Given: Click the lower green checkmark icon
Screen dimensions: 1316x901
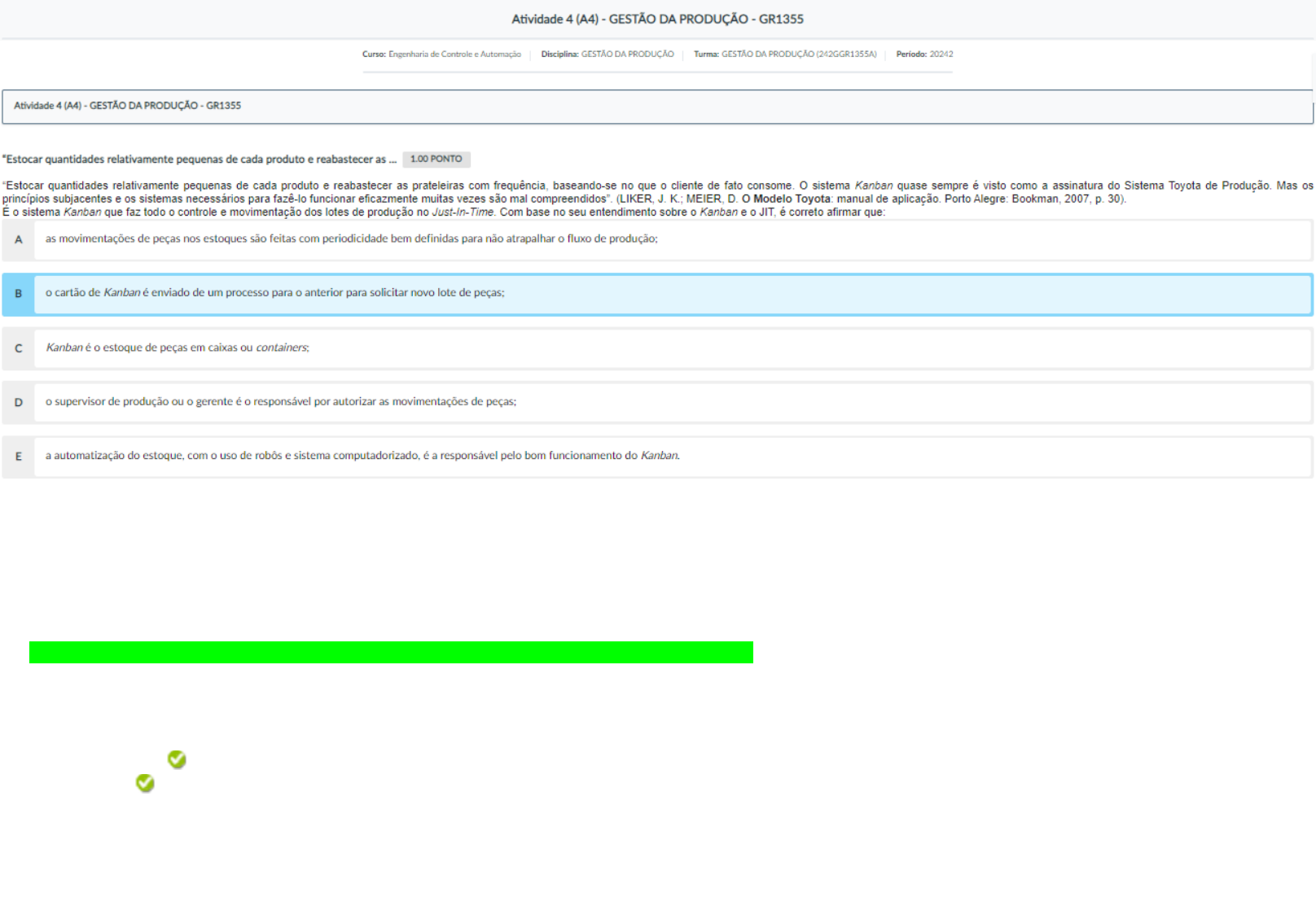Looking at the screenshot, I should [145, 783].
